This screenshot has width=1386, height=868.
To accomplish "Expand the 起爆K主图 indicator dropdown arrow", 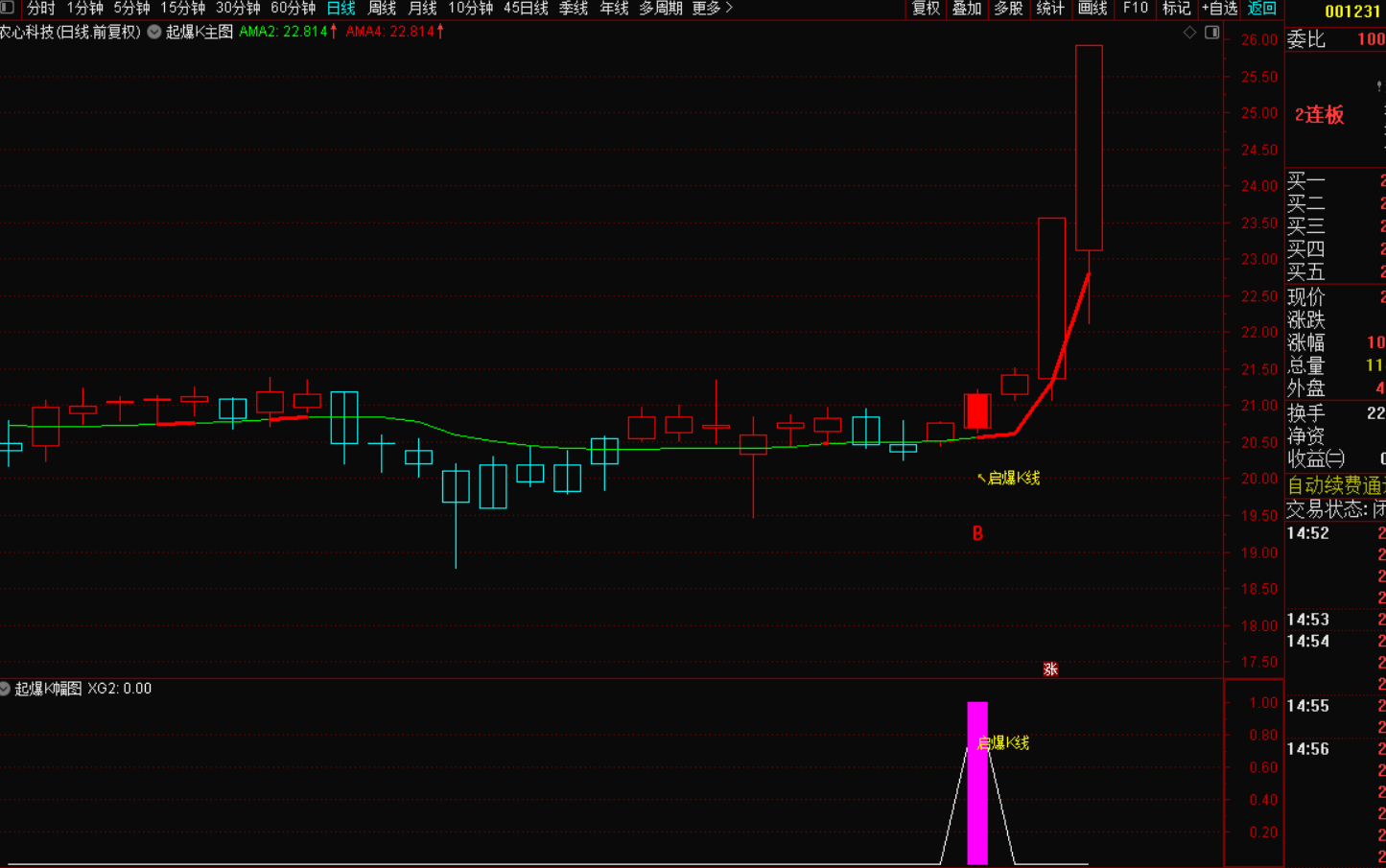I will [x=153, y=32].
